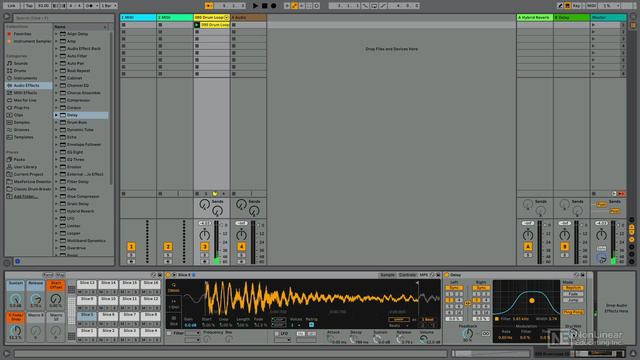The image size is (640, 360).
Task: Open the 1 Bar quantization dropdown
Action: [x=109, y=6]
